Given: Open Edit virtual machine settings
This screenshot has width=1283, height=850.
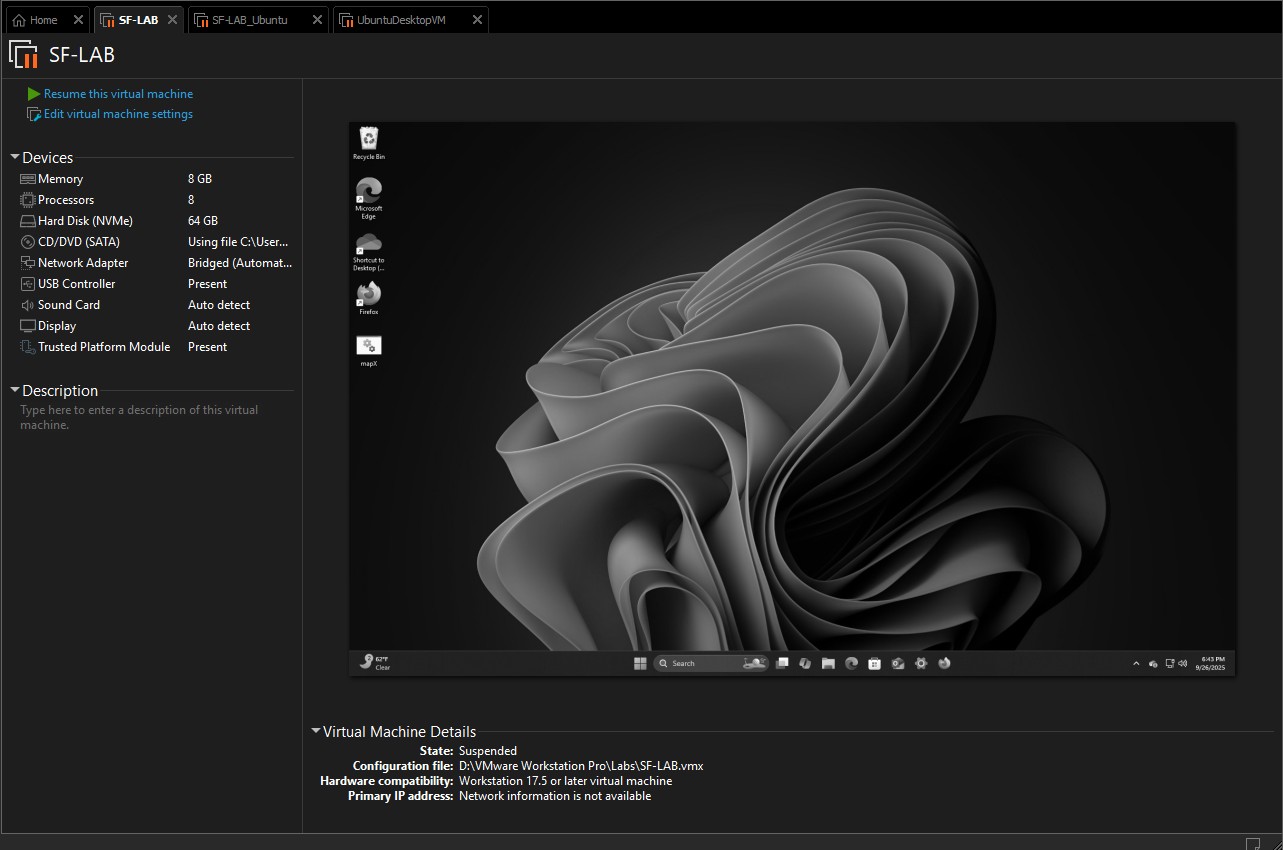Looking at the screenshot, I should click(x=118, y=114).
